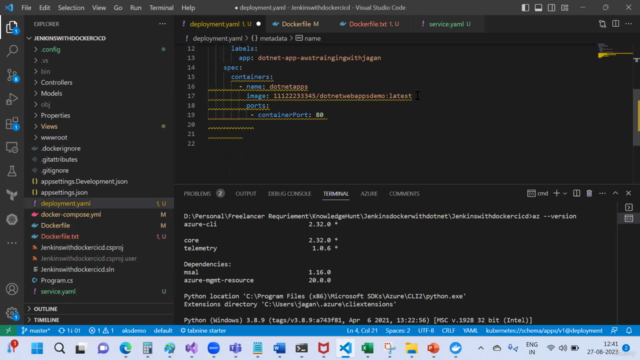The image size is (640, 360).
Task: Click master branch in status bar
Action: (36, 331)
